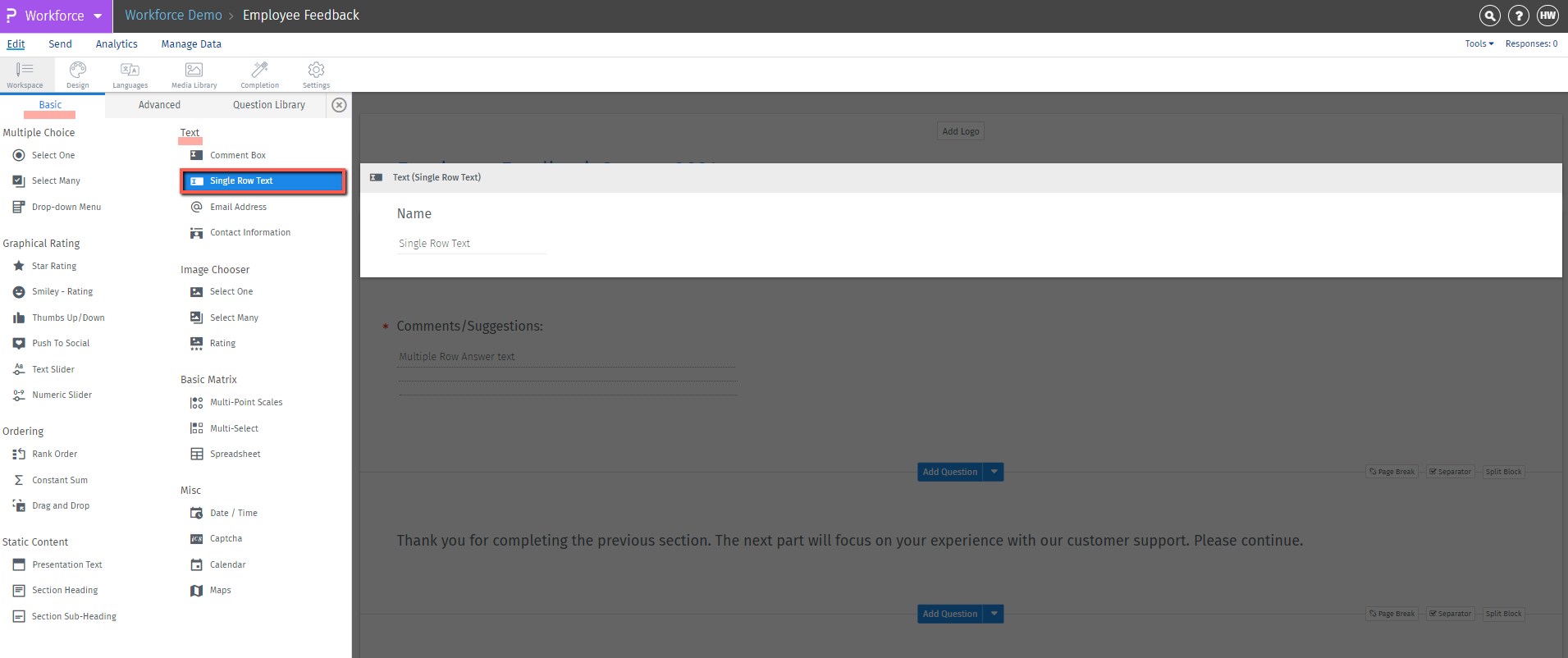
Task: Open the Manage Data menu
Action: 191,43
